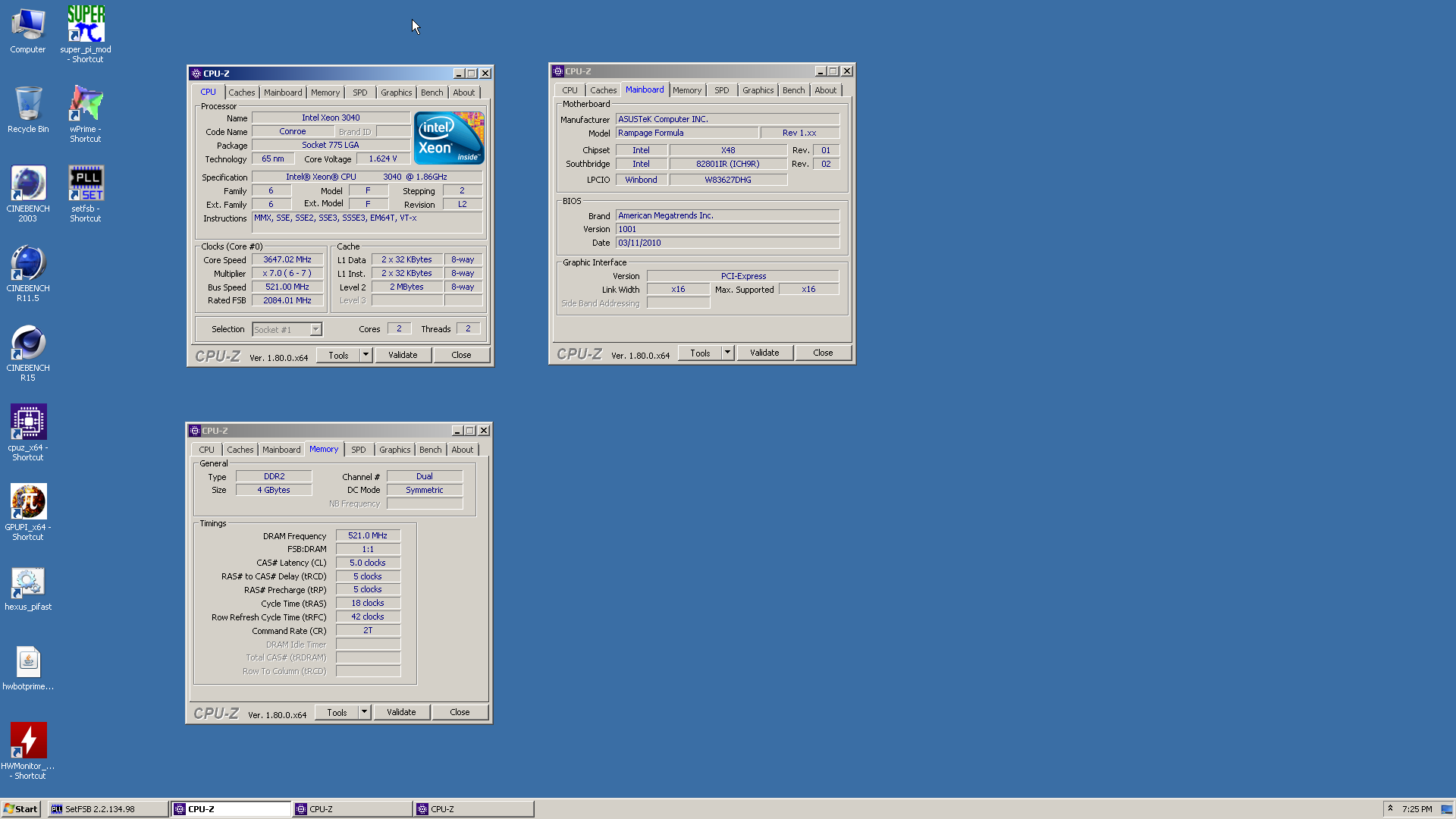1456x819 pixels.
Task: Open the Socket #1 selection dropdown
Action: 315,329
